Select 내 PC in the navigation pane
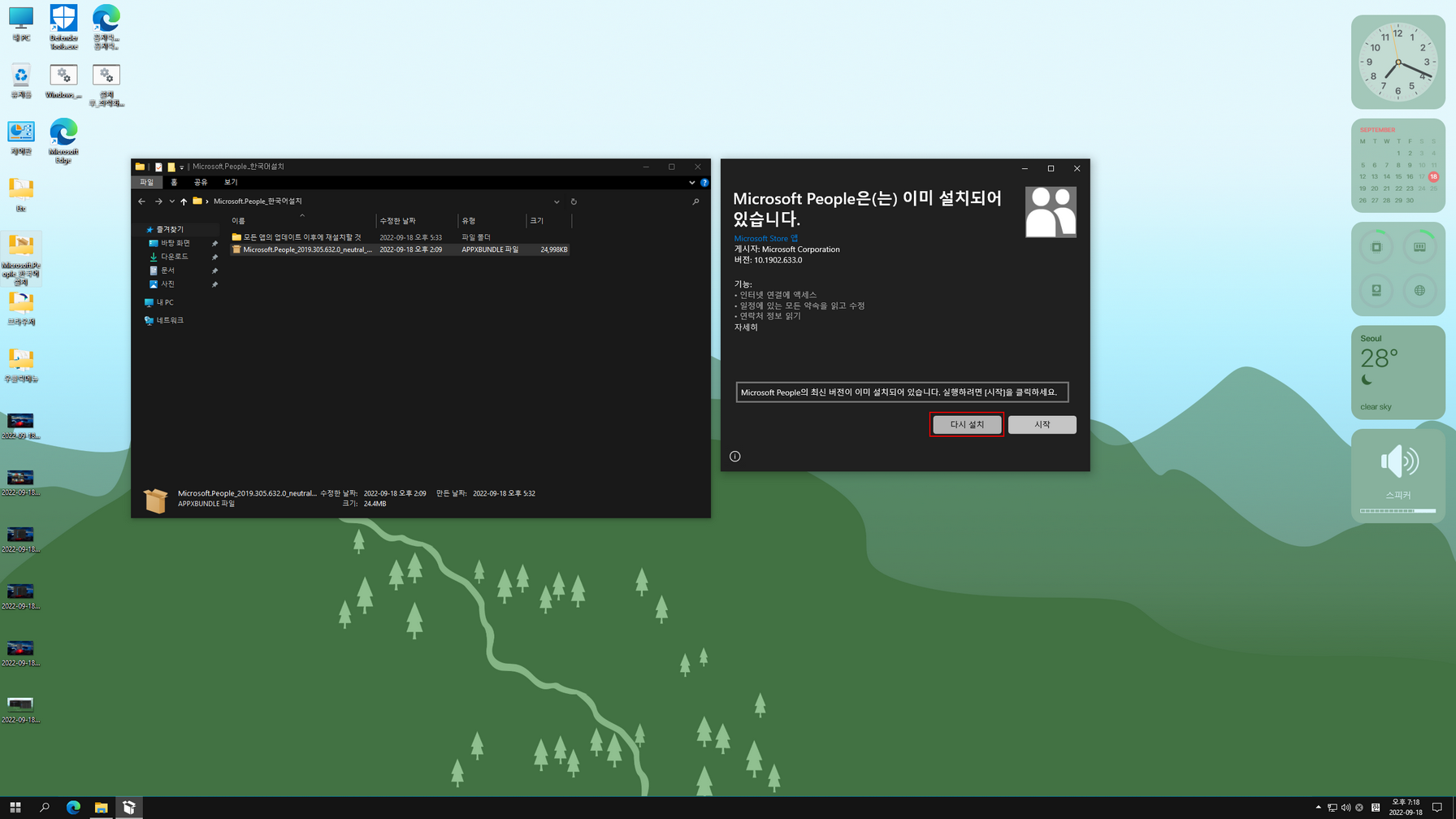 tap(164, 302)
